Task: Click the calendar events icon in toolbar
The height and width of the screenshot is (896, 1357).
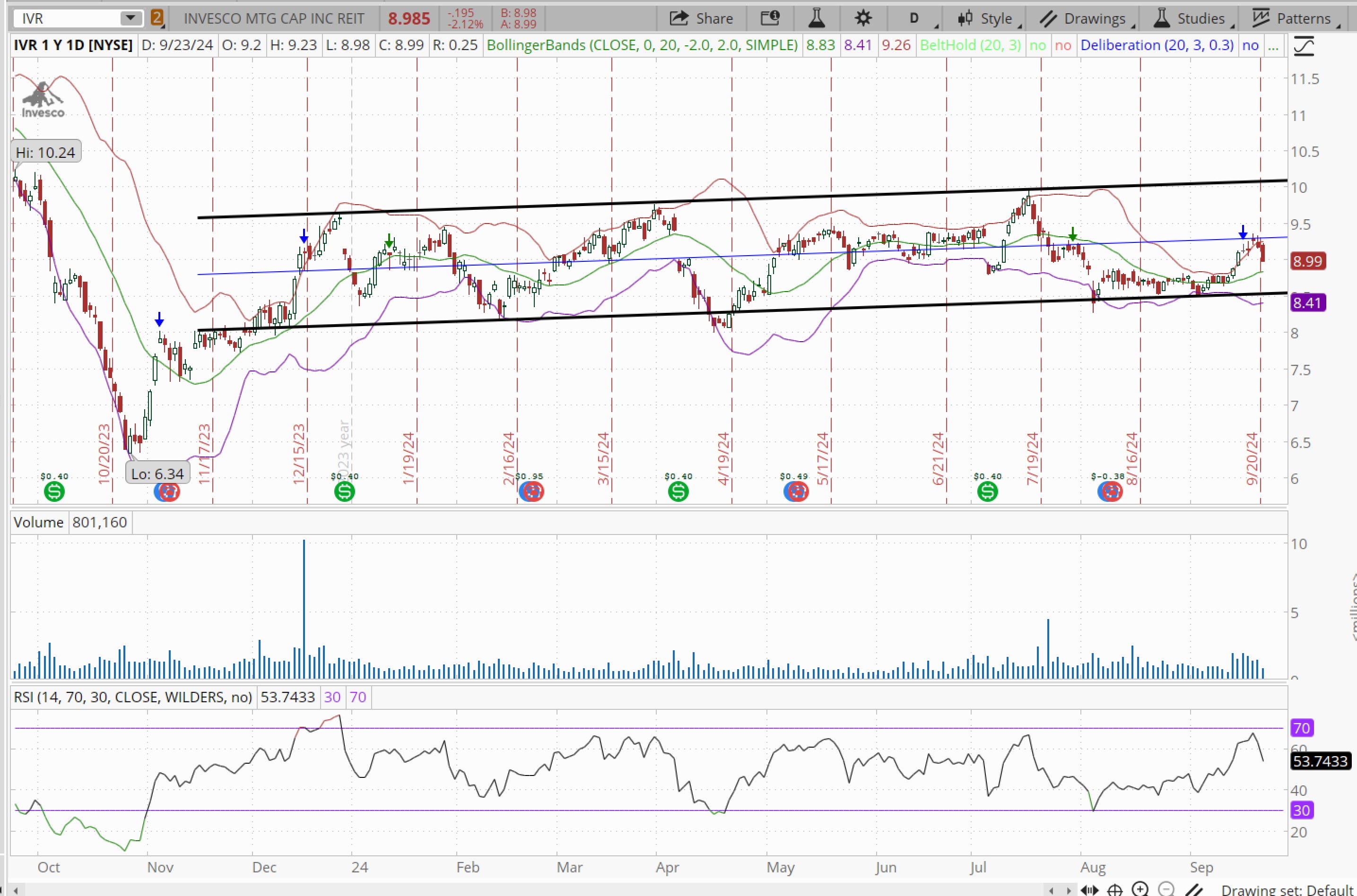Action: click(x=770, y=18)
